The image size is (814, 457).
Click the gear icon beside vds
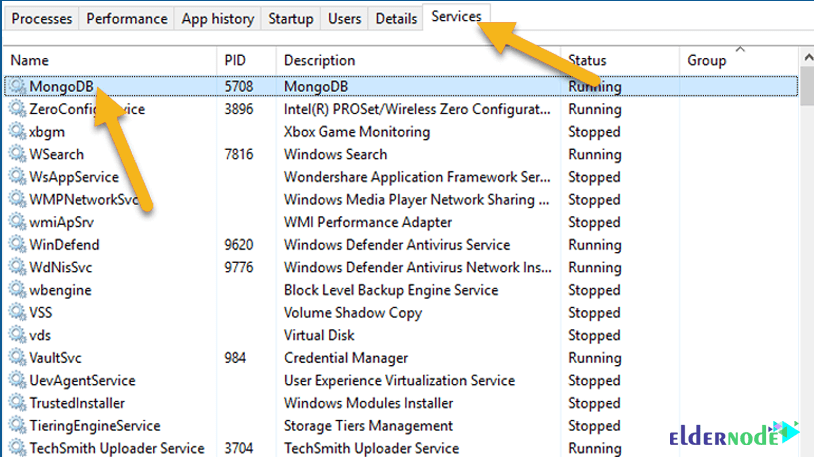17,335
